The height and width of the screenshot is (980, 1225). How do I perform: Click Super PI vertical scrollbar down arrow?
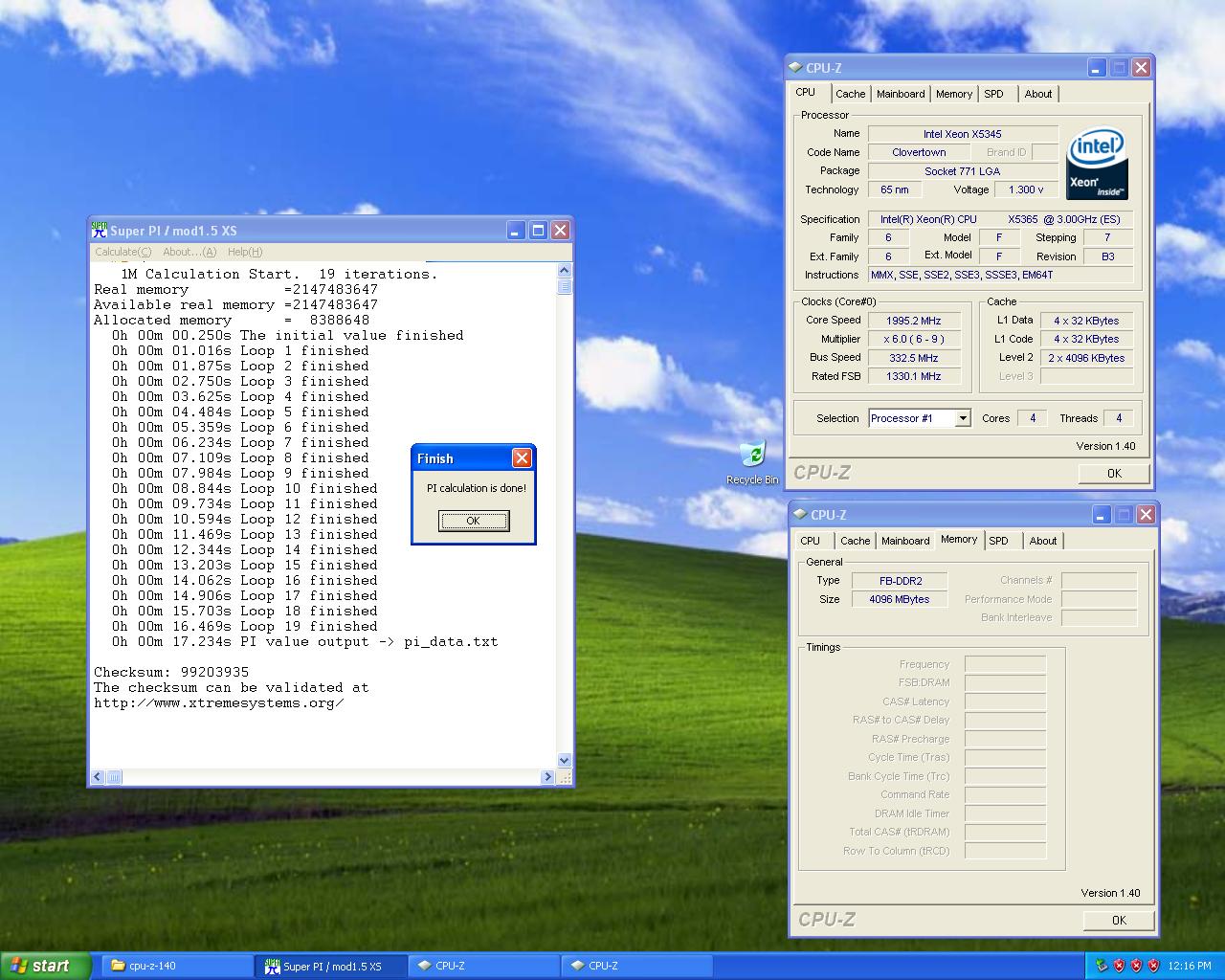point(564,761)
